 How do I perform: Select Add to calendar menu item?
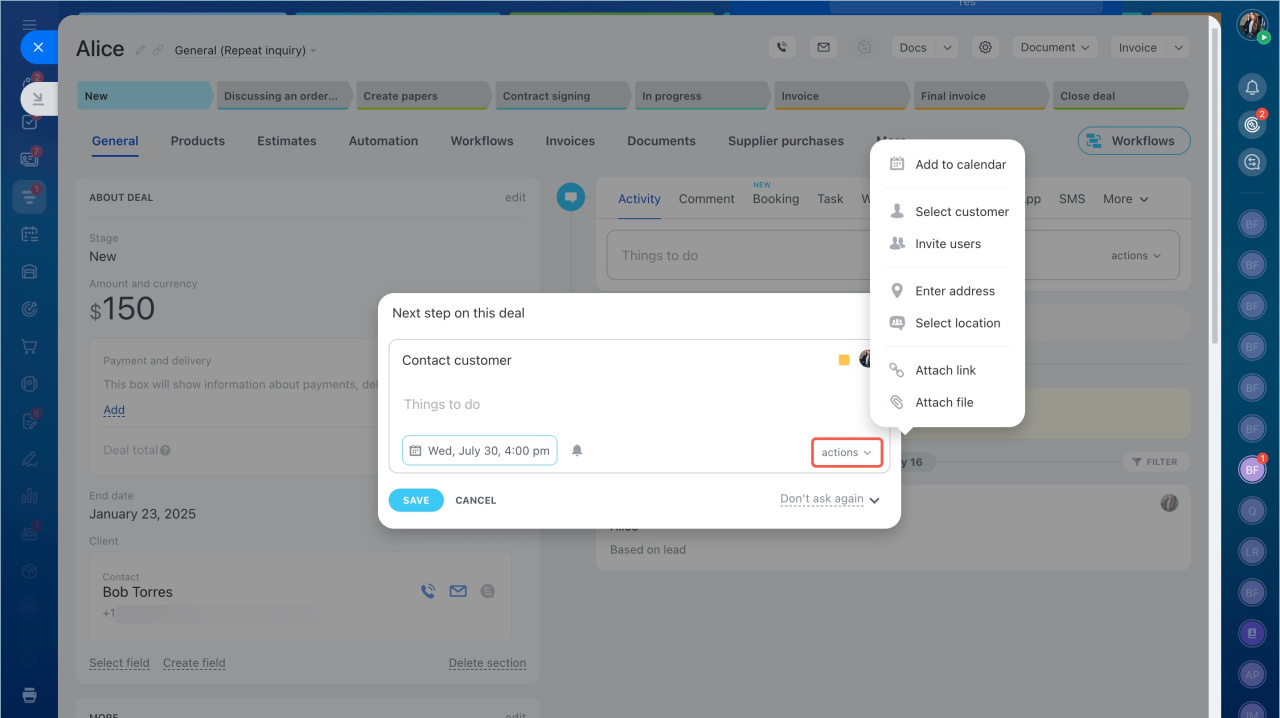click(x=960, y=164)
